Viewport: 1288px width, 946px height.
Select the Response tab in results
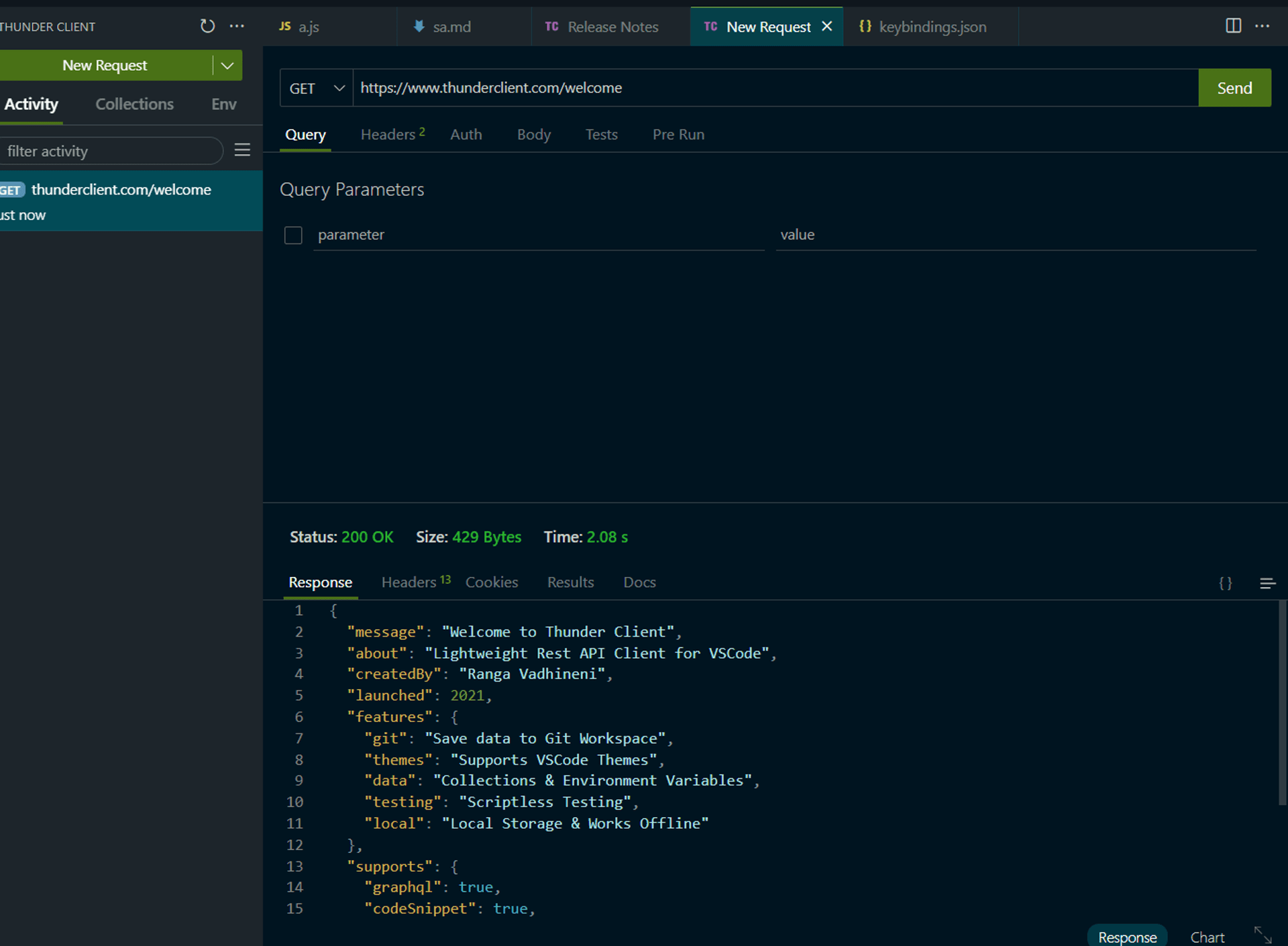[320, 582]
